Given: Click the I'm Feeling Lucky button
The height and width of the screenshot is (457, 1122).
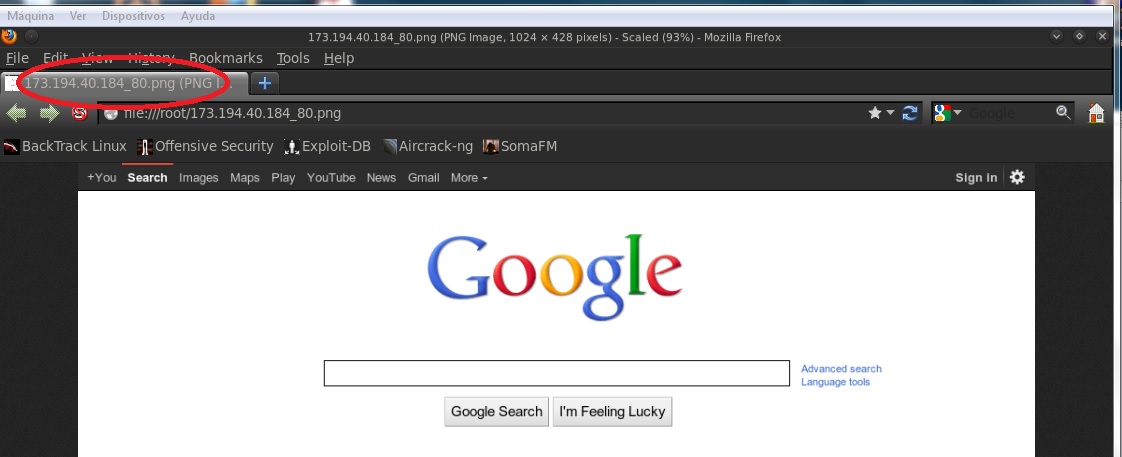Looking at the screenshot, I should pos(613,411).
